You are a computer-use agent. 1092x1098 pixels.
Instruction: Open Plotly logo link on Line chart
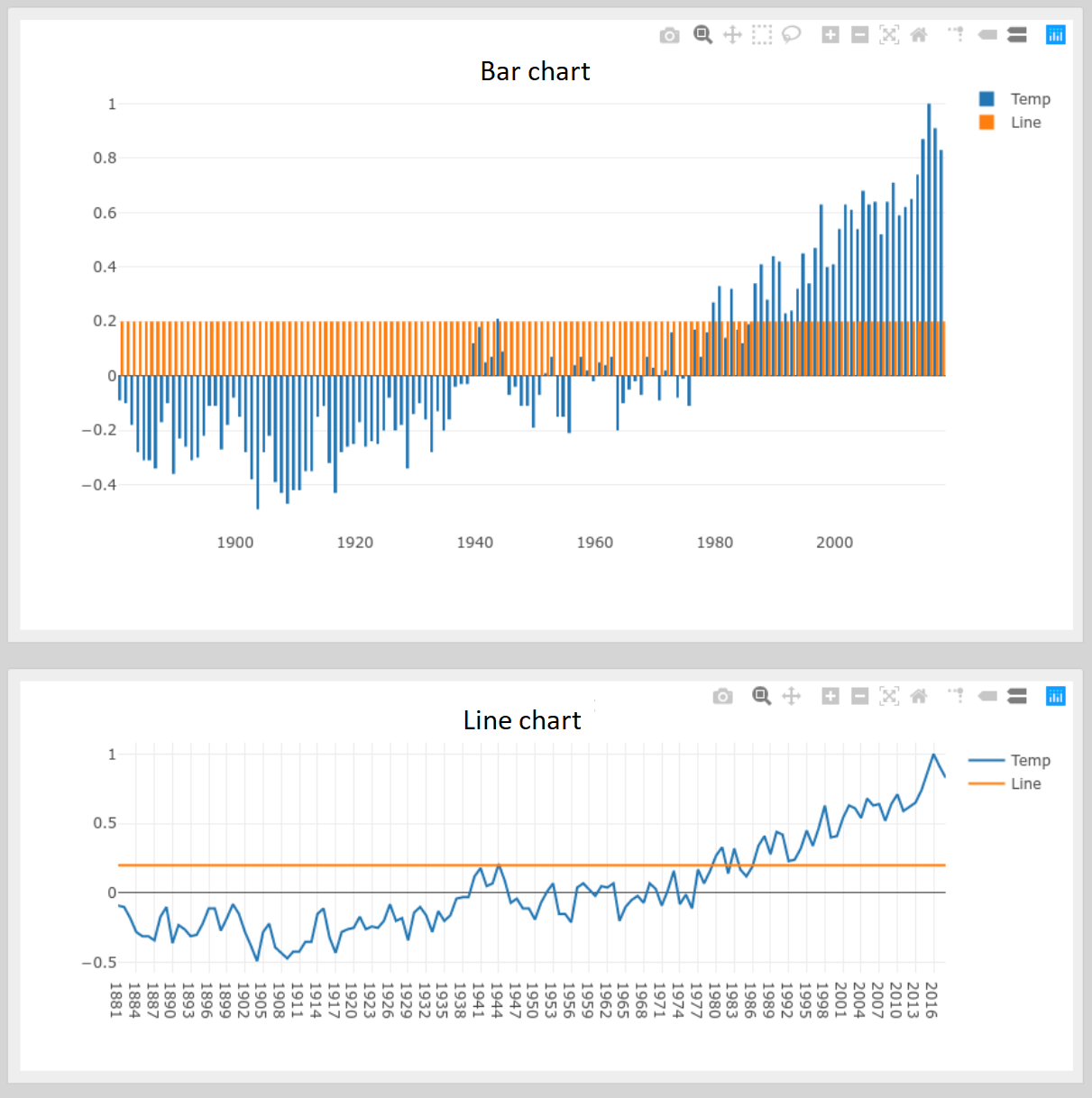coord(1055,696)
